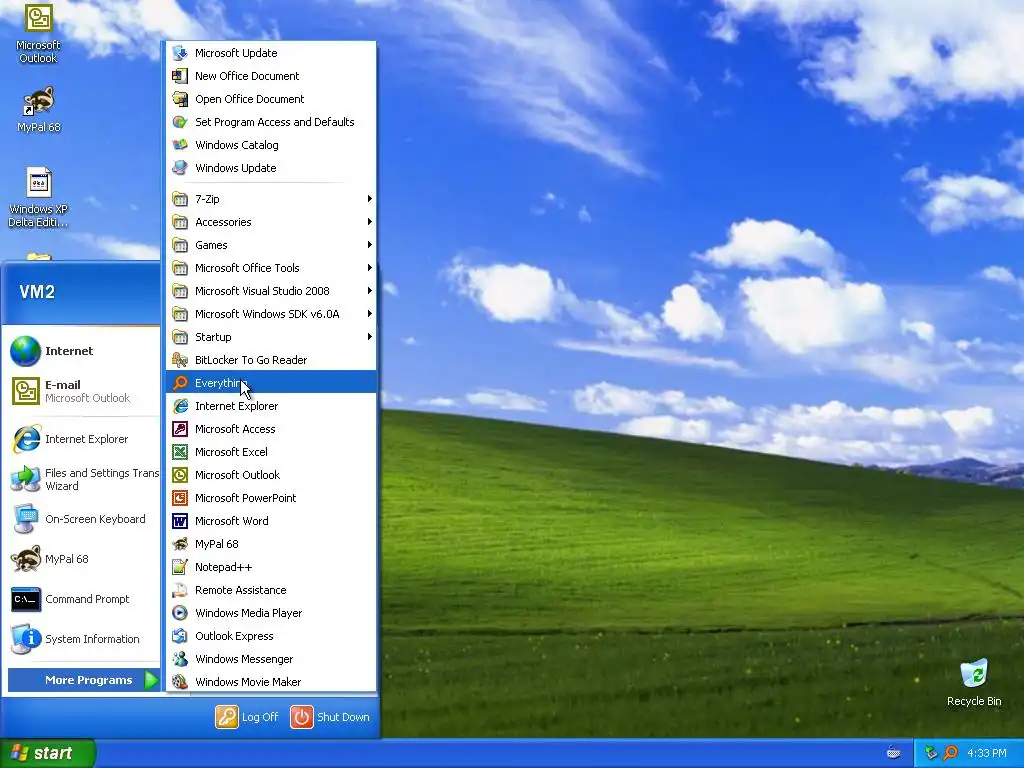
Task: Expand Microsoft Office Tools submenu arrow
Action: coord(370,268)
